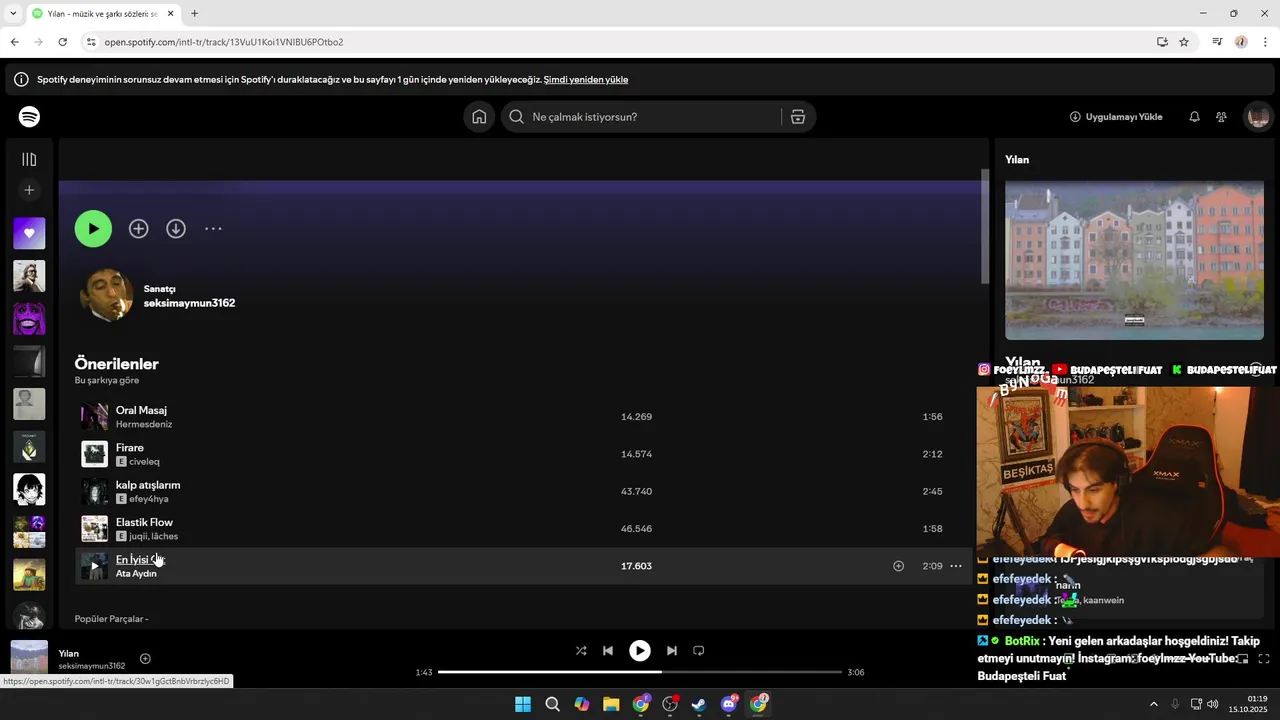
Task: Seek on the playback progress bar
Action: coord(640,672)
